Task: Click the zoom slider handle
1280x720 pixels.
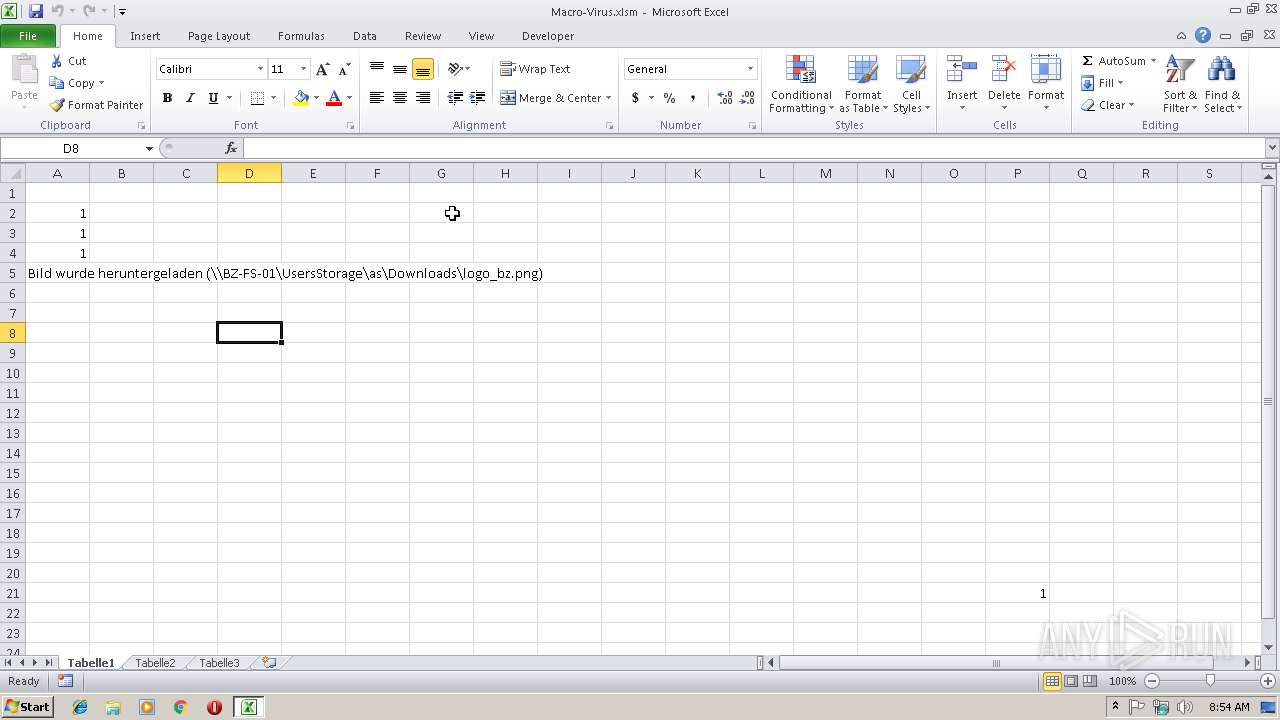Action: (x=1210, y=681)
